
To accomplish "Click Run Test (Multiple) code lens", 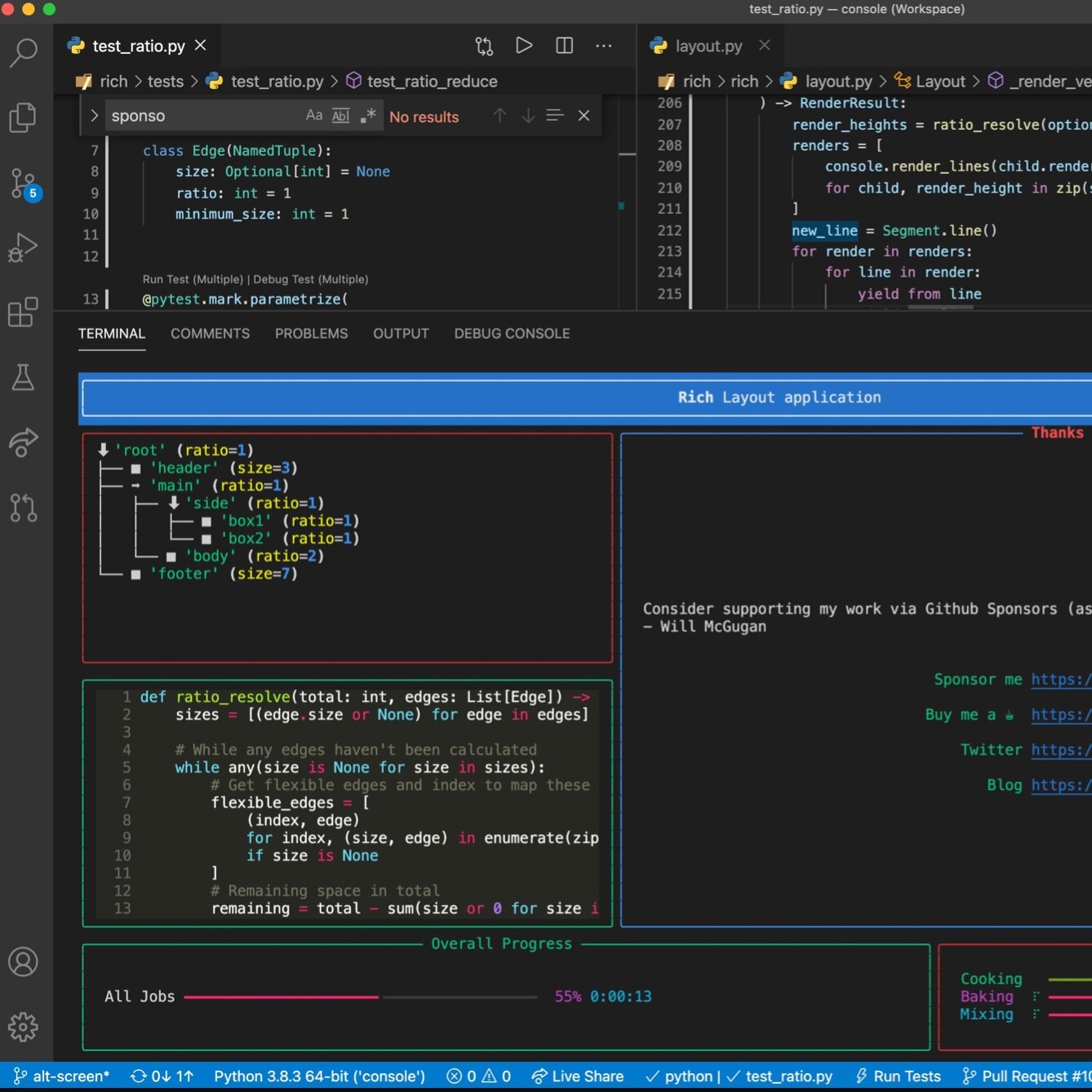I will coord(193,279).
